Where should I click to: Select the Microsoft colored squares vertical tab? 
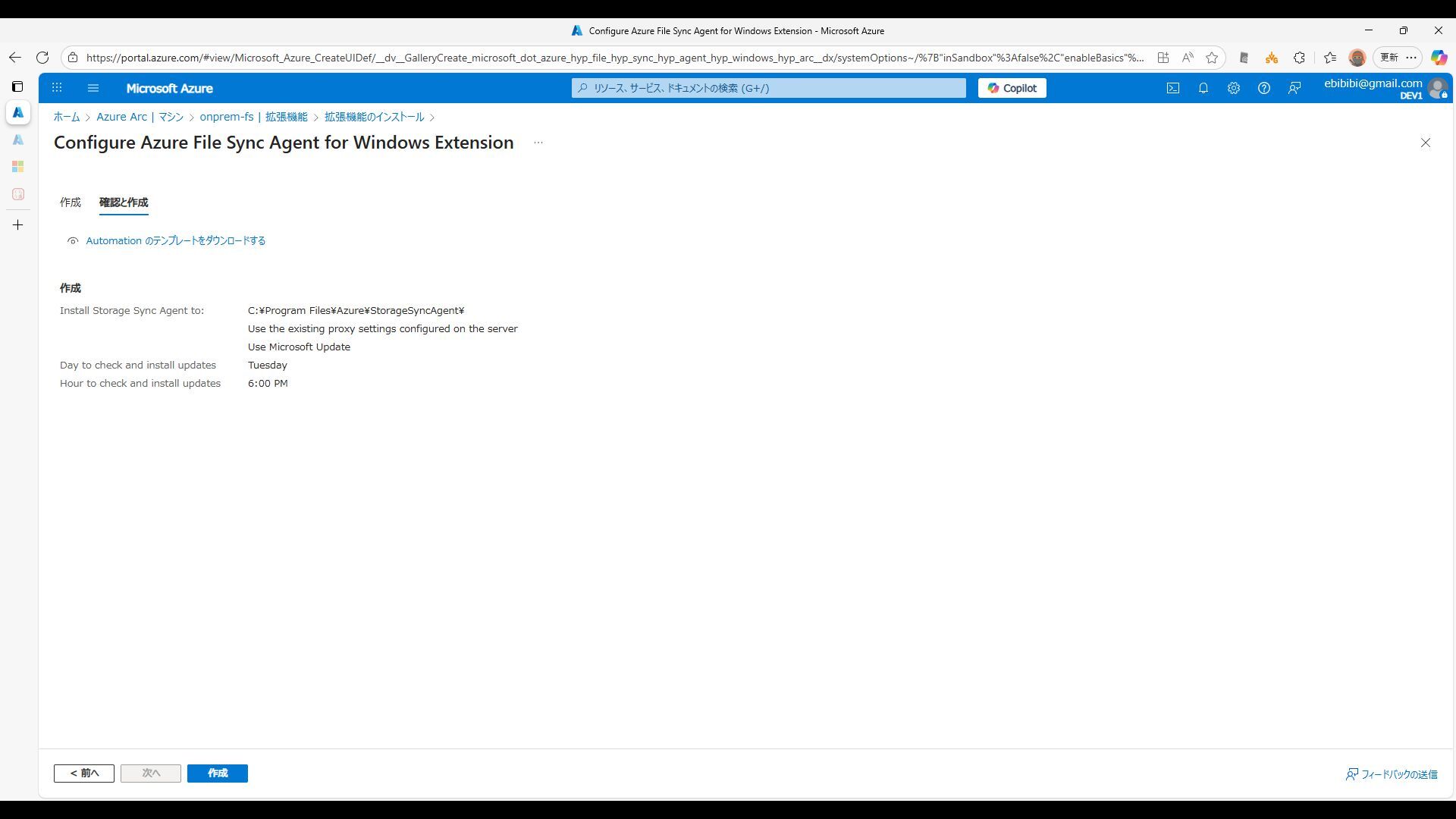point(18,167)
